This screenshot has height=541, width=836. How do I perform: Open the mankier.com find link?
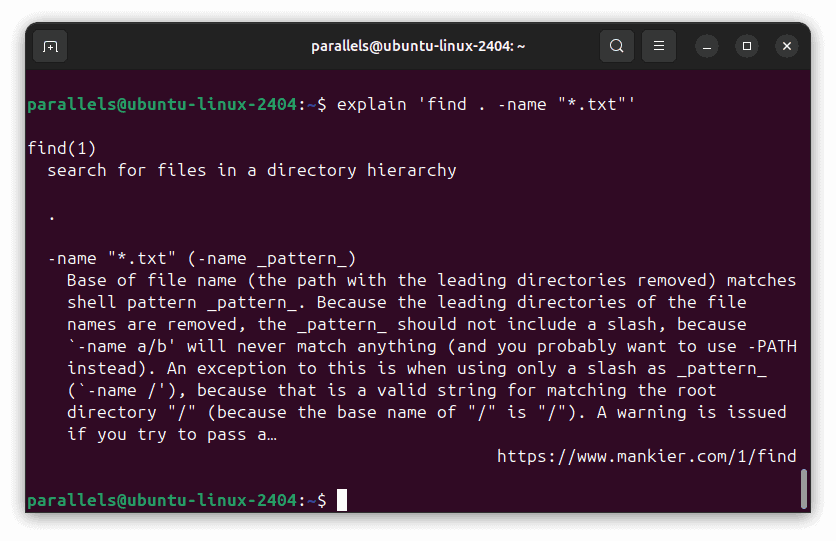pyautogui.click(x=646, y=456)
